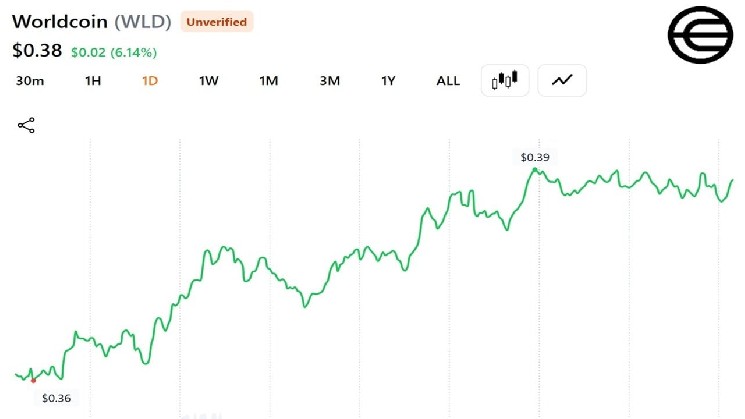
Task: Click the Worldcoin (WLD) title
Action: (91, 21)
